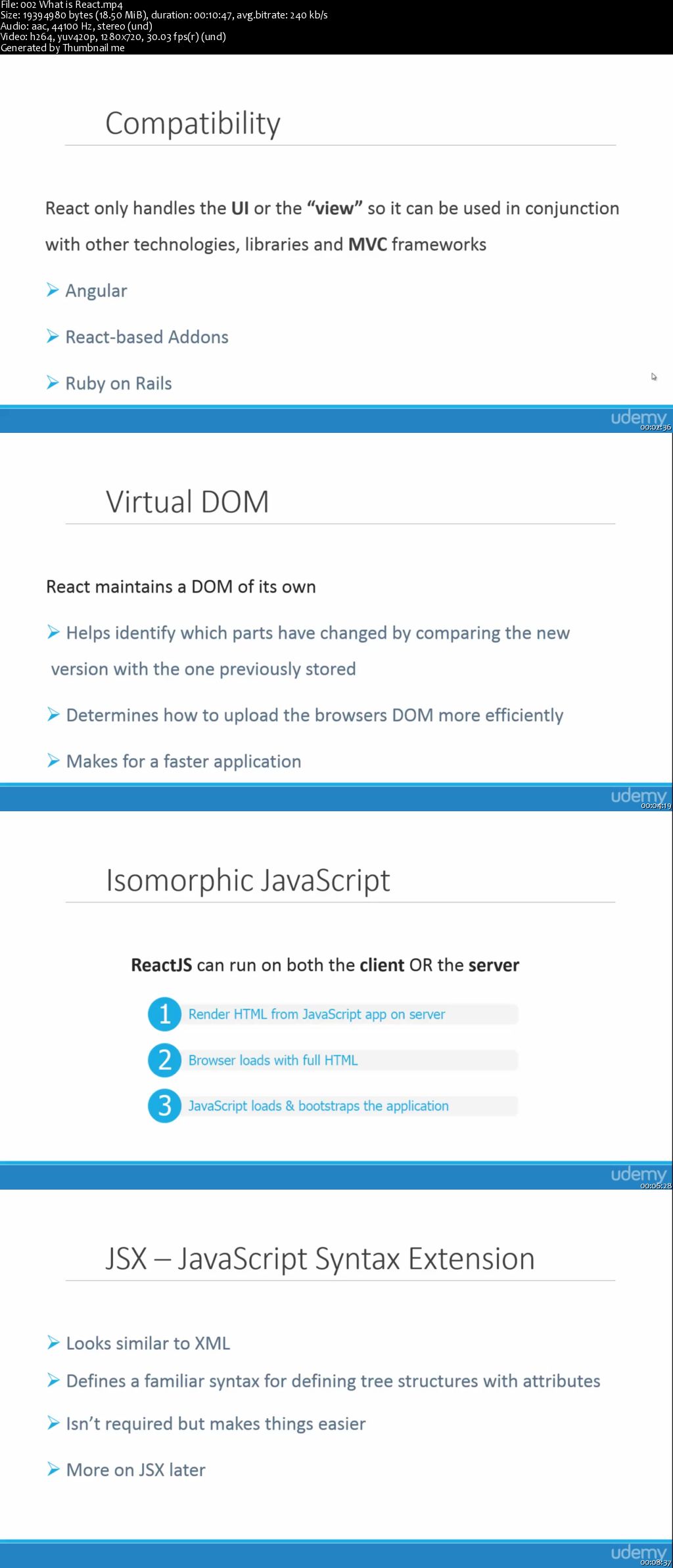This screenshot has height=1568, width=673.
Task: Click arrow bullet beside 'Looks similar to XML'
Action: [53, 1343]
